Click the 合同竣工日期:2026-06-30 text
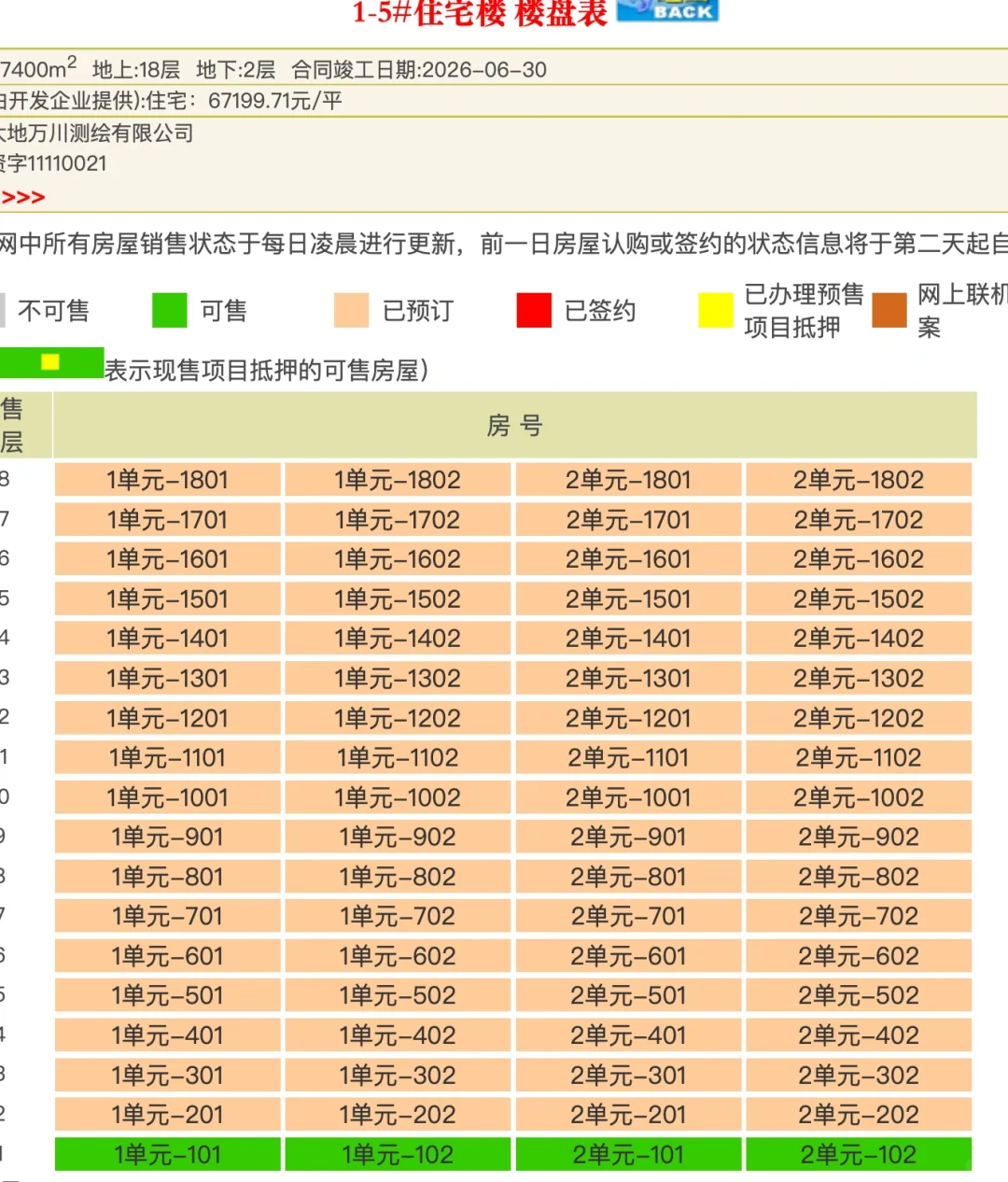This screenshot has width=1008, height=1182. coord(419,70)
